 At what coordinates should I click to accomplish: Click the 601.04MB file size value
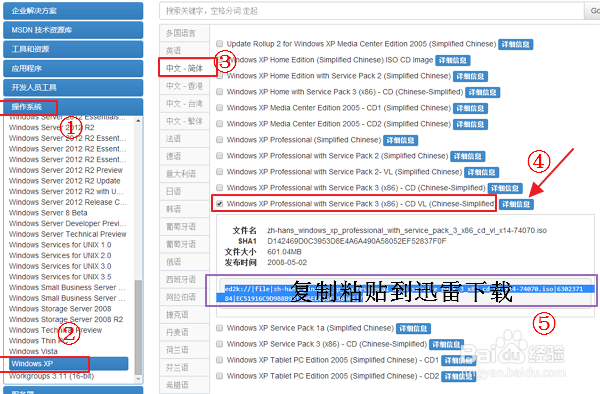[x=284, y=252]
